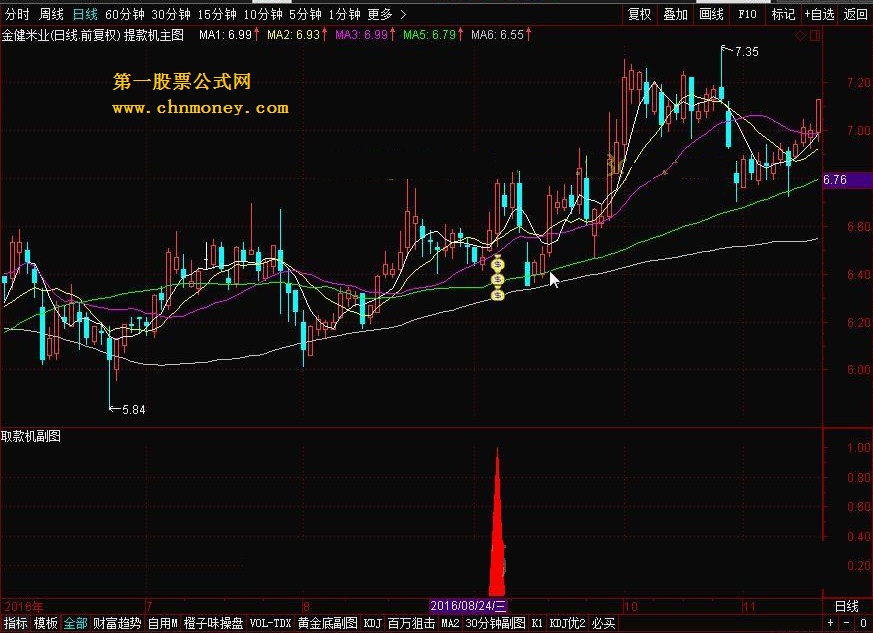This screenshot has height=633, width=873.
Task: Click the split-window square icon
Action: [x=815, y=36]
